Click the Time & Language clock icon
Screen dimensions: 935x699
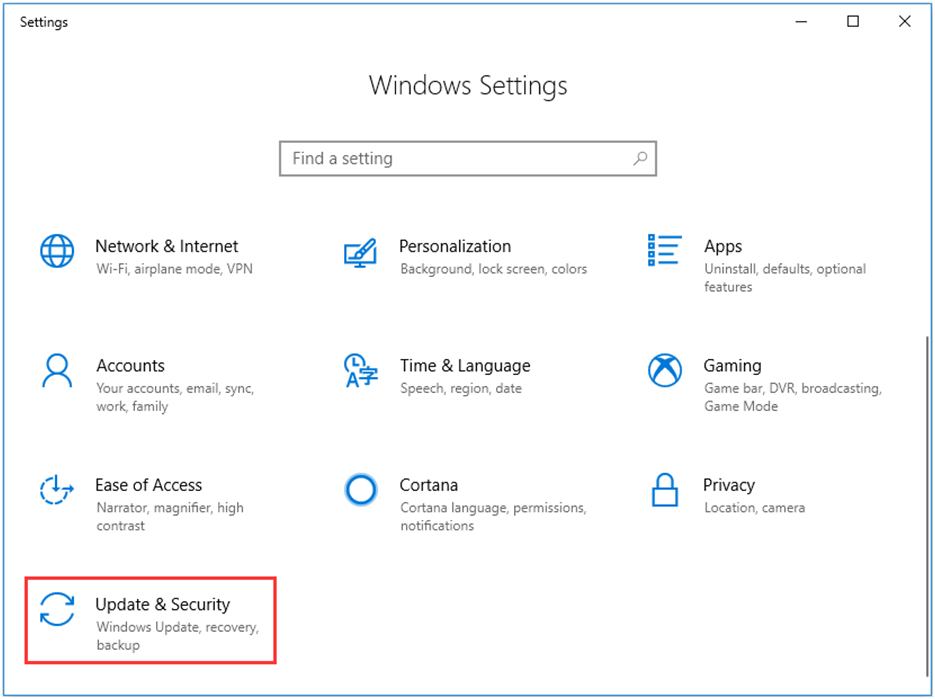[x=361, y=370]
